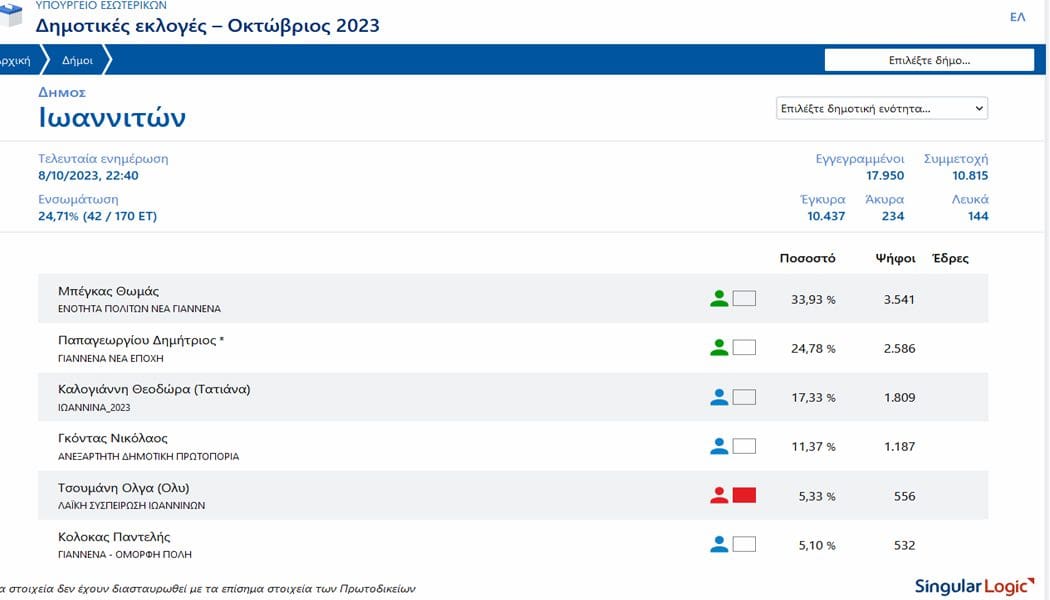Open the Τσουμάνη Ολγα candidate entry
The height and width of the screenshot is (600, 1050).
124,488
